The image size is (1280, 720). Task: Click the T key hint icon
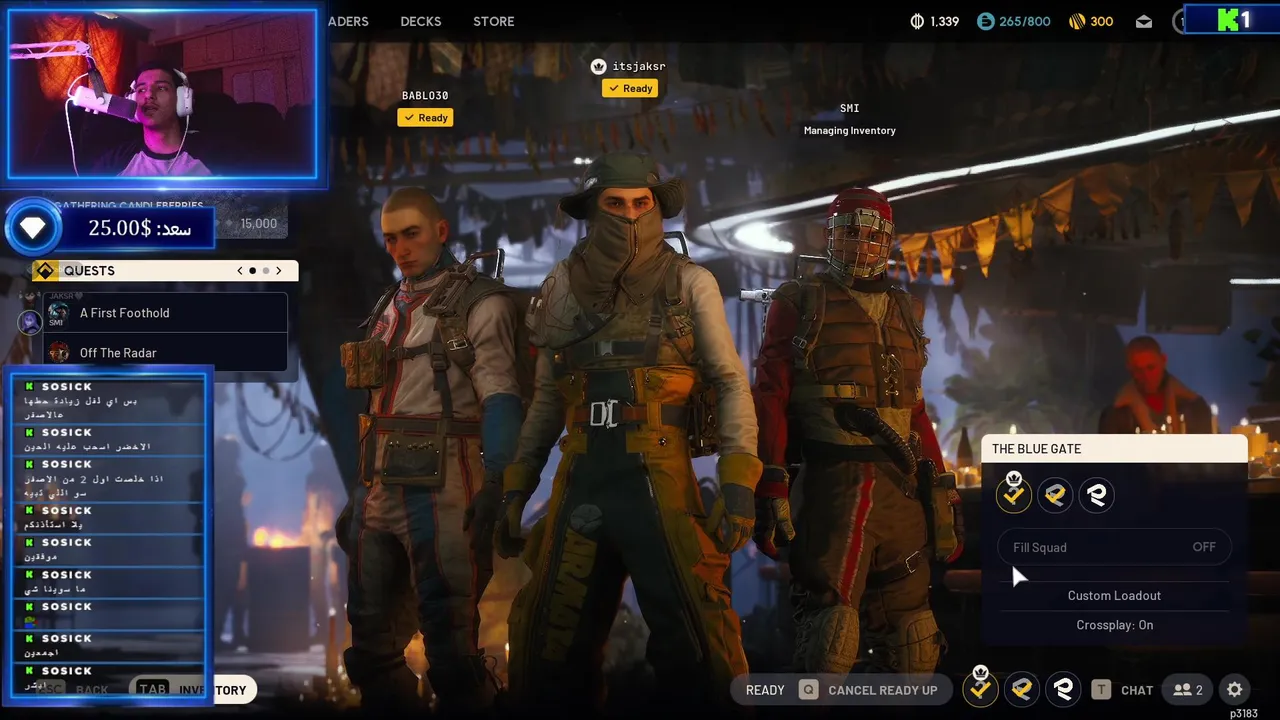click(x=1101, y=690)
